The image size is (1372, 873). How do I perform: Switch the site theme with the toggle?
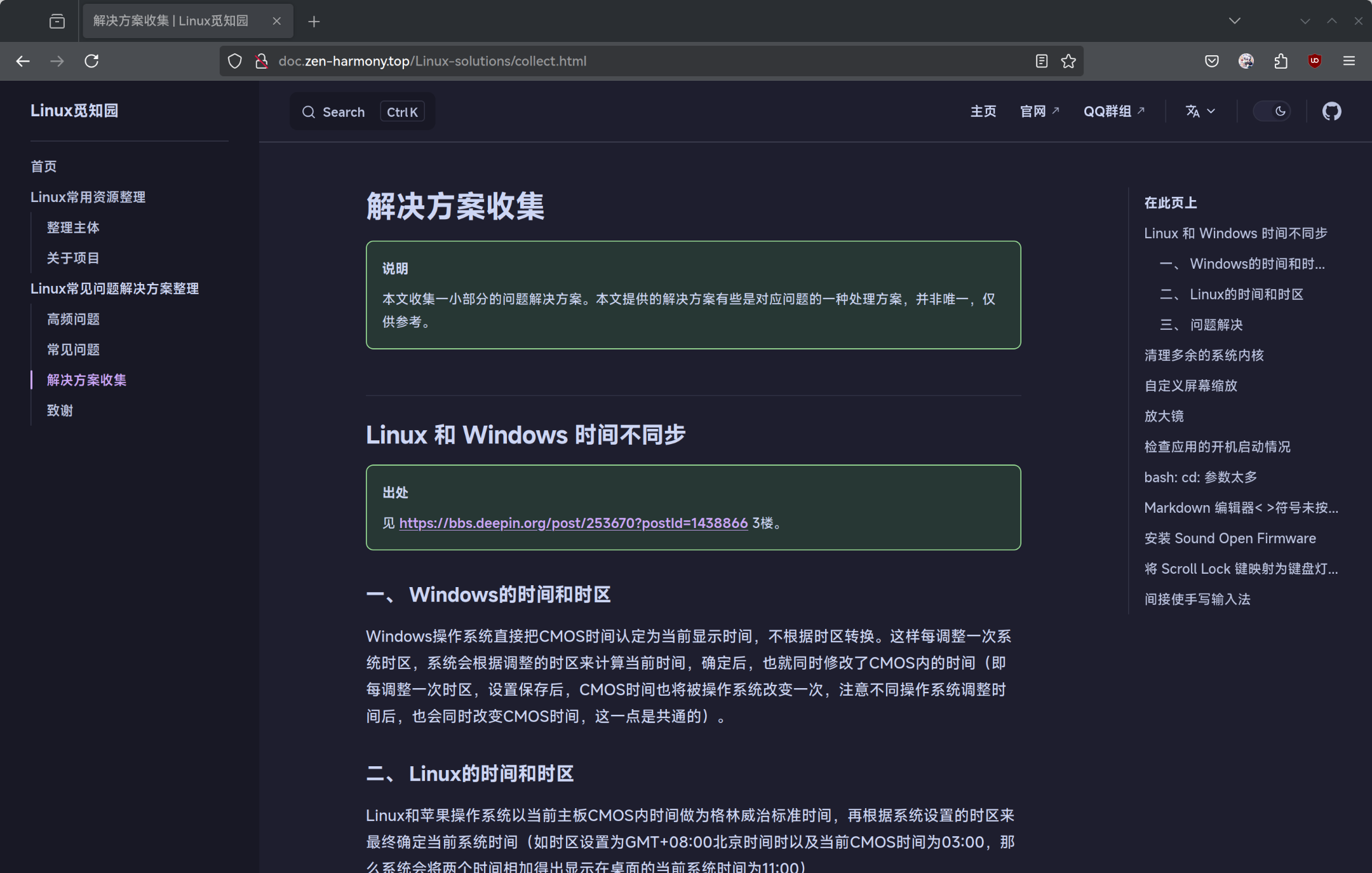pos(1273,111)
